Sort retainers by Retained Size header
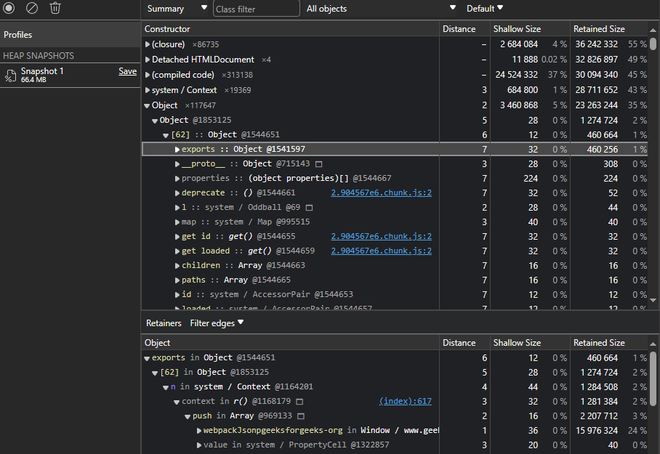This screenshot has height=454, width=660. coord(610,343)
